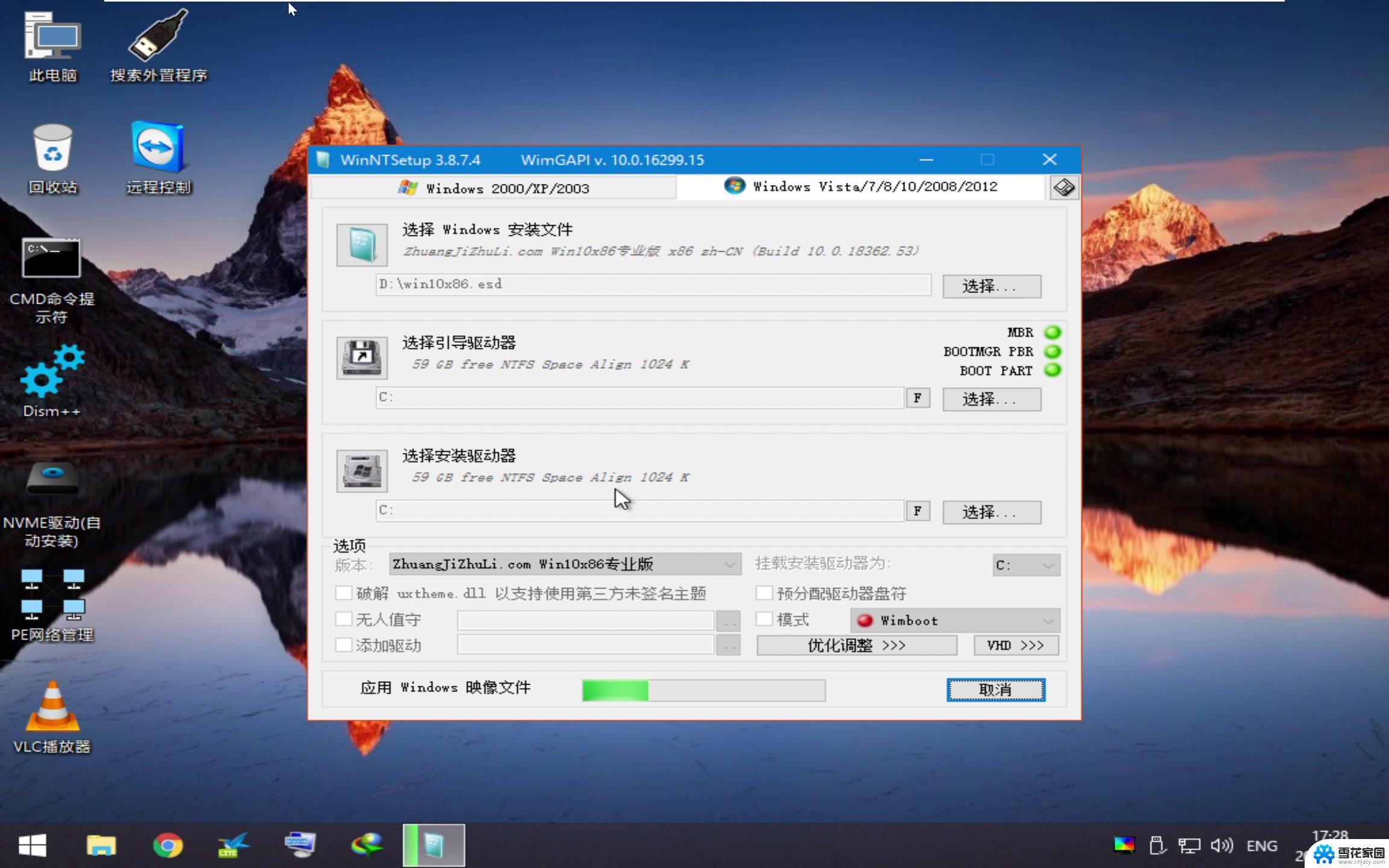Click the volume speaker tray icon
This screenshot has width=1389, height=868.
1222,846
